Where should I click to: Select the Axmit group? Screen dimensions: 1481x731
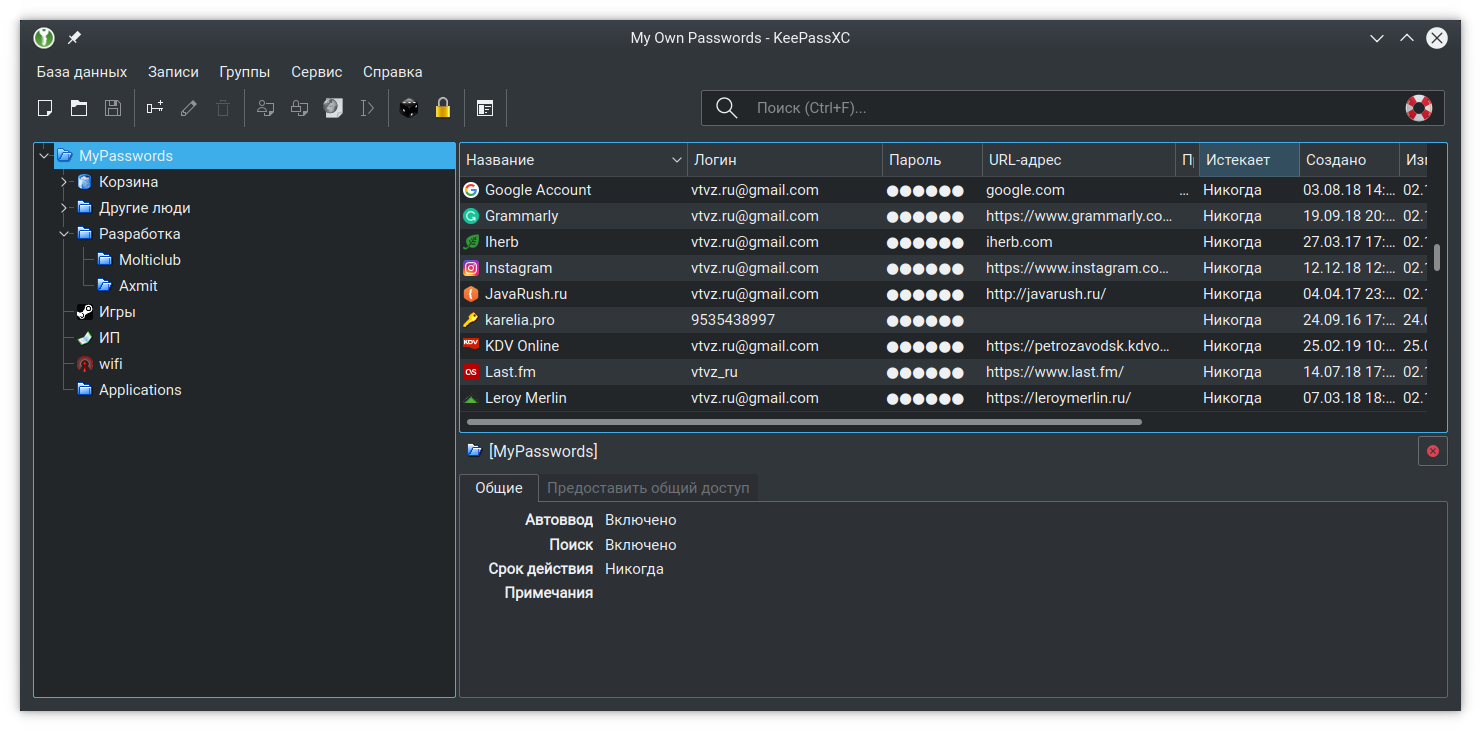click(x=138, y=286)
